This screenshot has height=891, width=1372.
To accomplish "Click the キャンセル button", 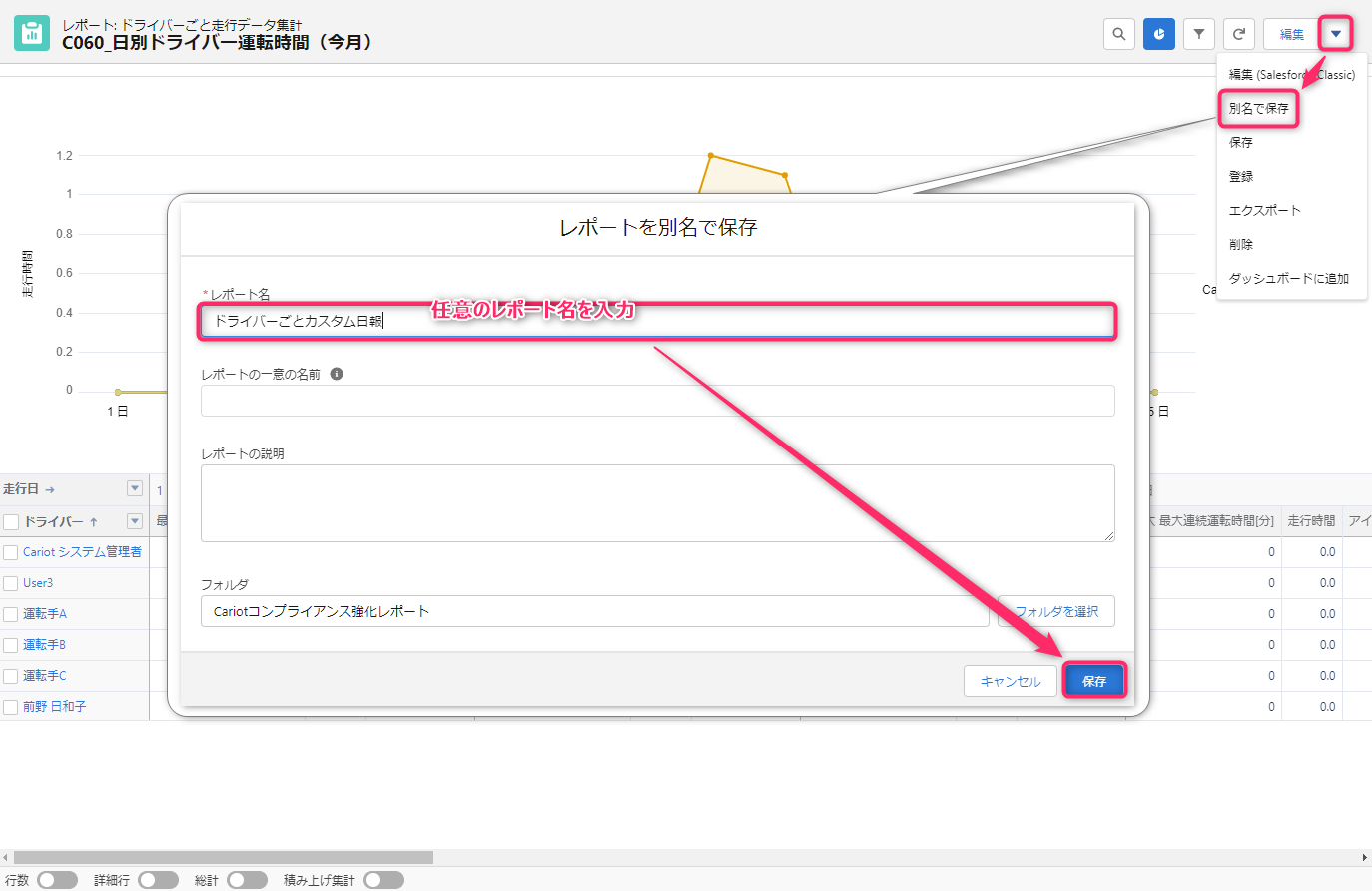I will pyautogui.click(x=1011, y=681).
